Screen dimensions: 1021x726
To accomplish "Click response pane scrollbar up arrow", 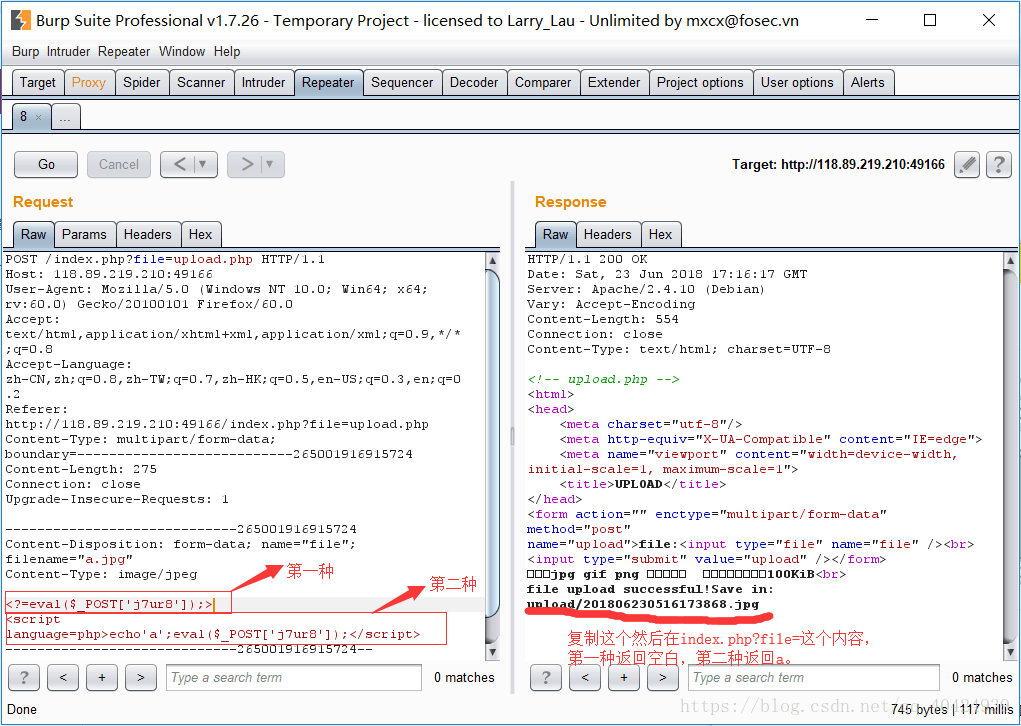I will click(x=1011, y=260).
